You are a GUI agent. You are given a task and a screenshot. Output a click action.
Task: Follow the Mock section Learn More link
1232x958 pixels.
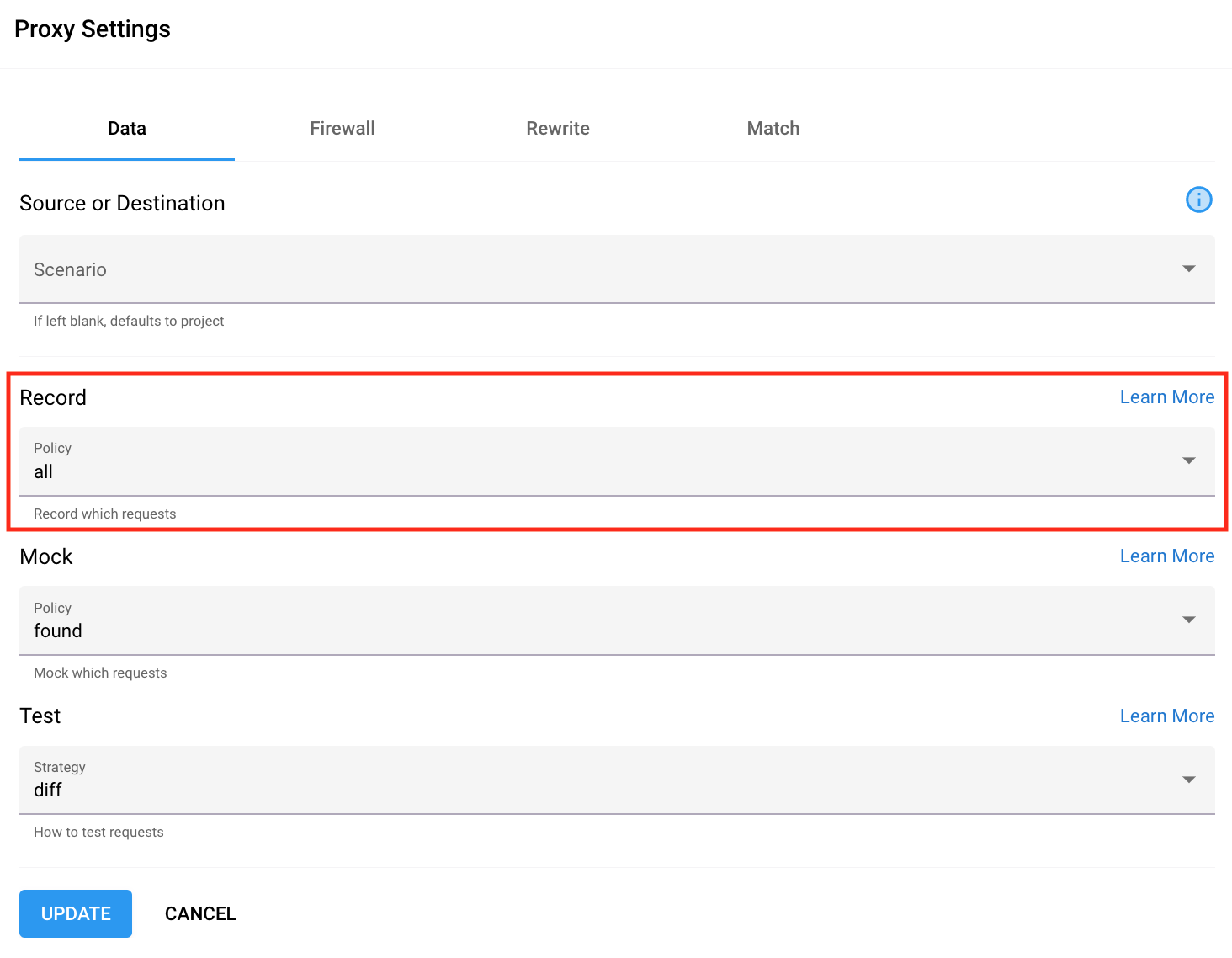[1166, 556]
